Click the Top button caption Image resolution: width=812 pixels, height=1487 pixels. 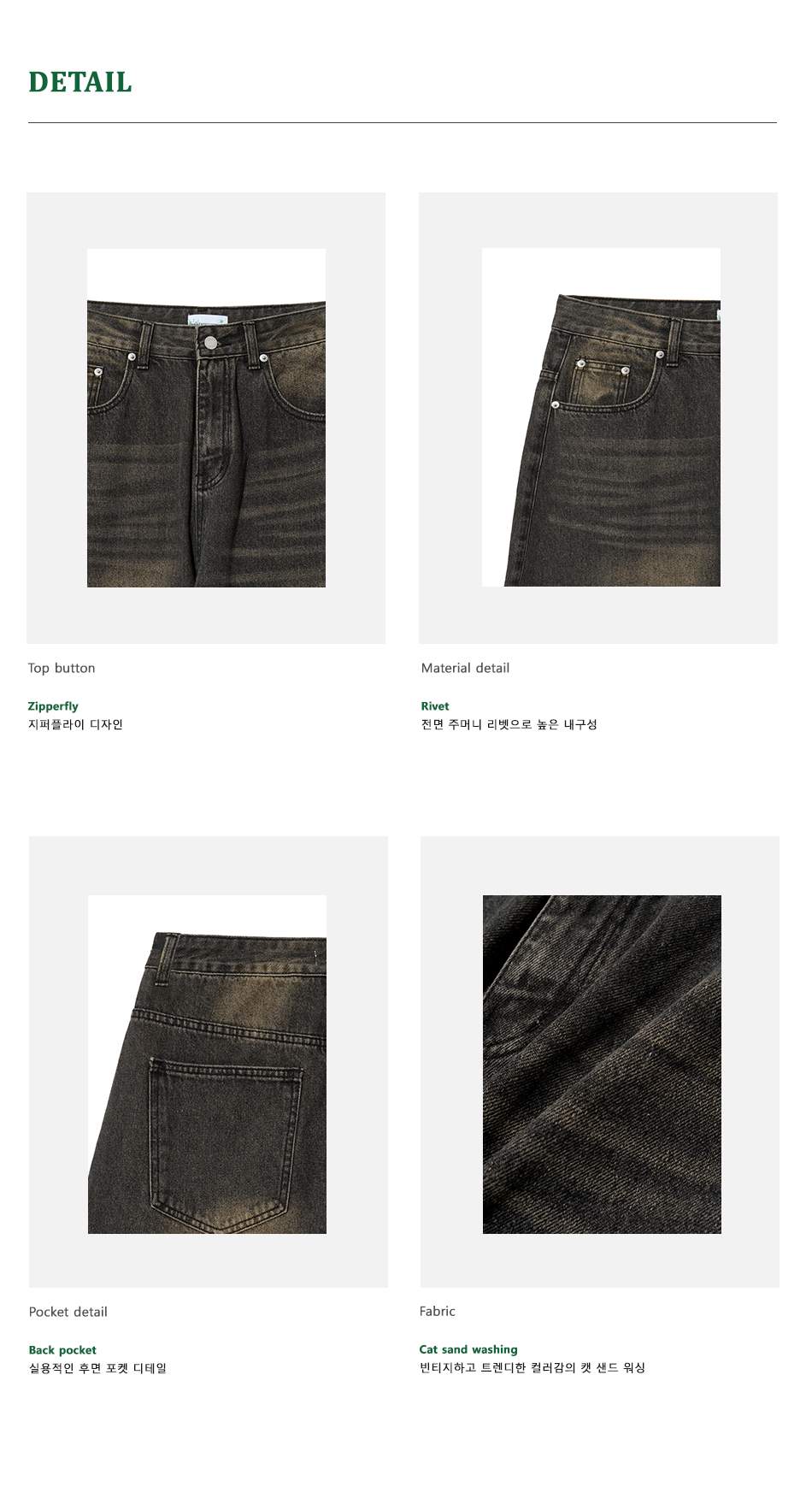coord(62,669)
